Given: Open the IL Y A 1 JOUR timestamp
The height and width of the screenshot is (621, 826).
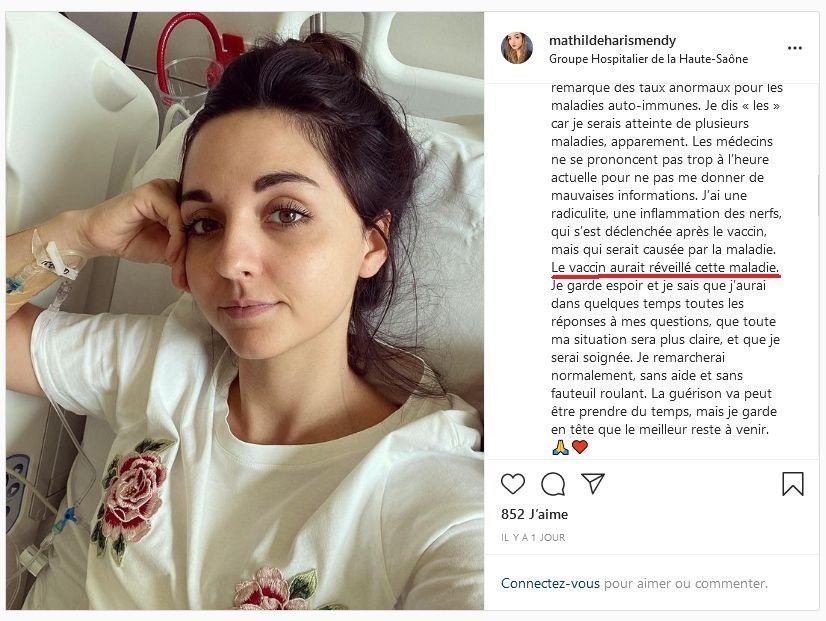Looking at the screenshot, I should (x=533, y=537).
